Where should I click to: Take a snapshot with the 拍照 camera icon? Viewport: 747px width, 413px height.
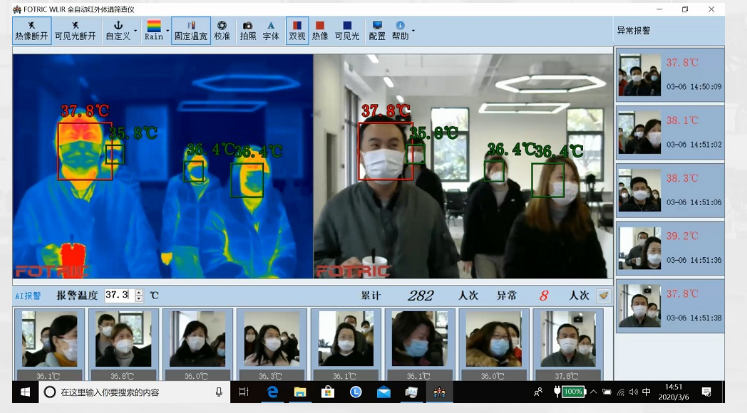[x=247, y=29]
